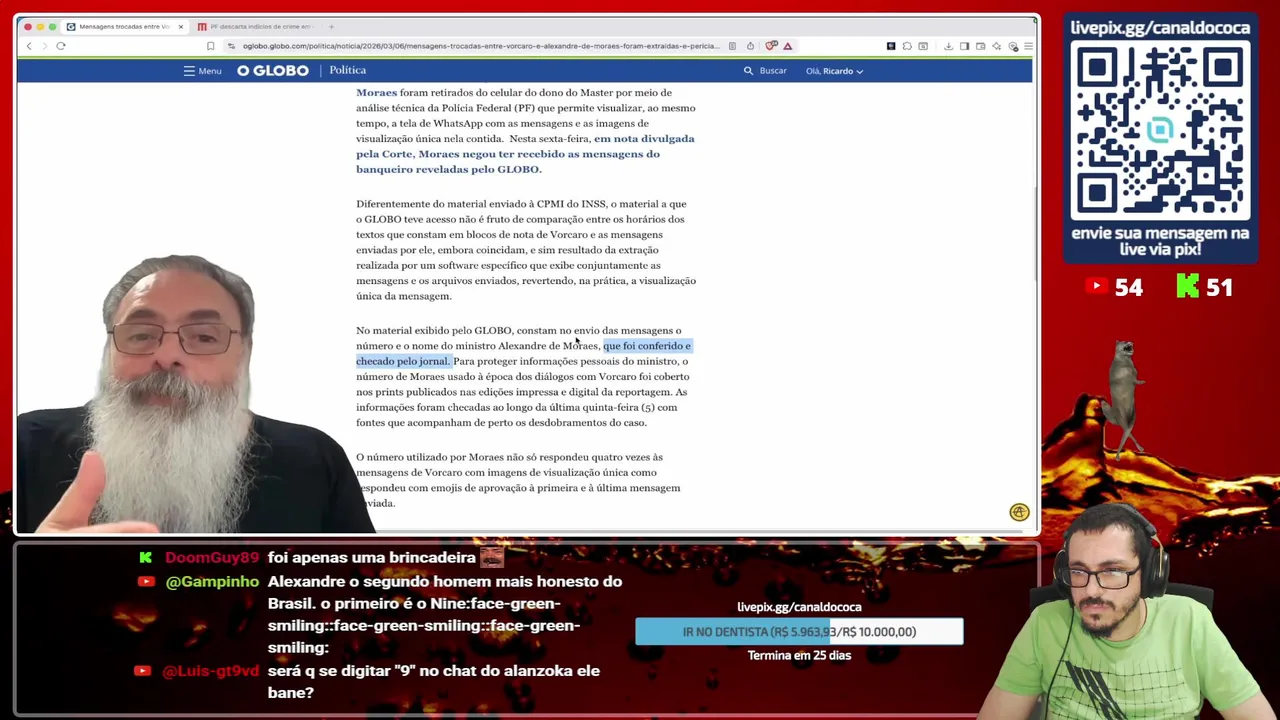This screenshot has height=720, width=1280.
Task: Open the Brave Rewards triangle icon
Action: tap(788, 46)
